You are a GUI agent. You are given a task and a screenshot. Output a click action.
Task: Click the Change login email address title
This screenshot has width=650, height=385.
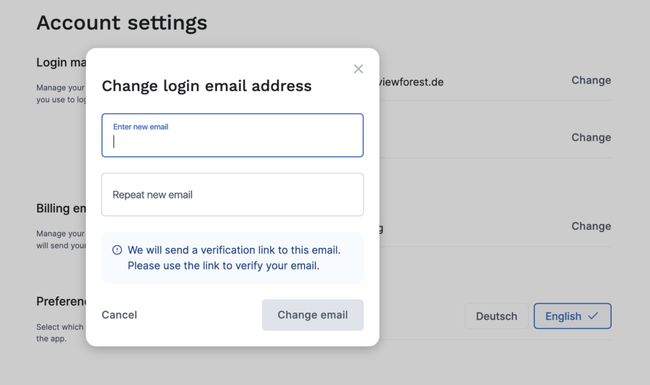206,86
